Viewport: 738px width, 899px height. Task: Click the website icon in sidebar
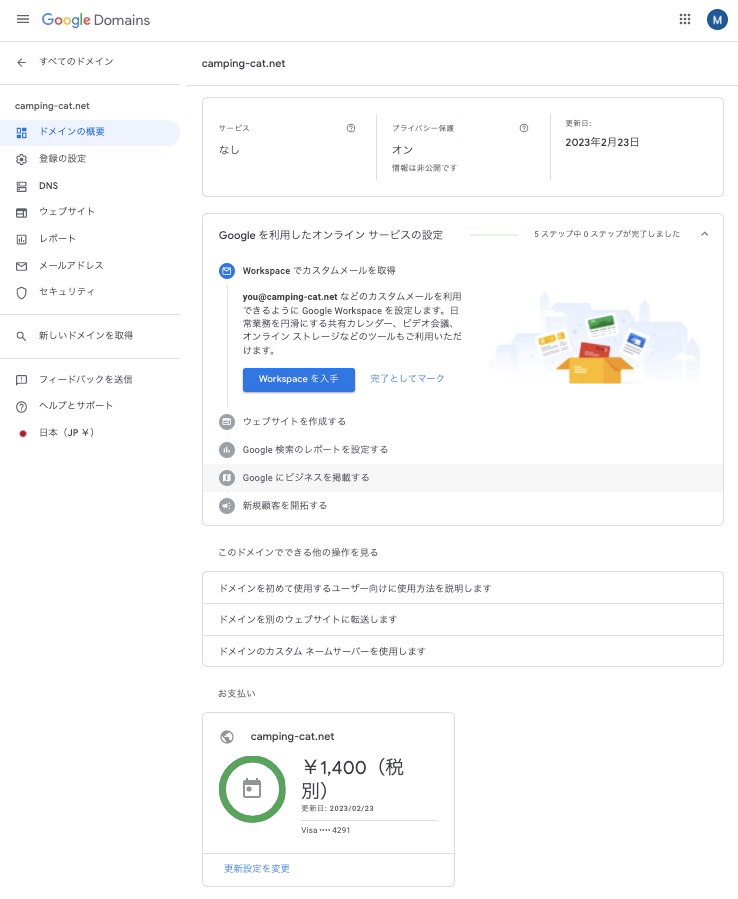22,213
